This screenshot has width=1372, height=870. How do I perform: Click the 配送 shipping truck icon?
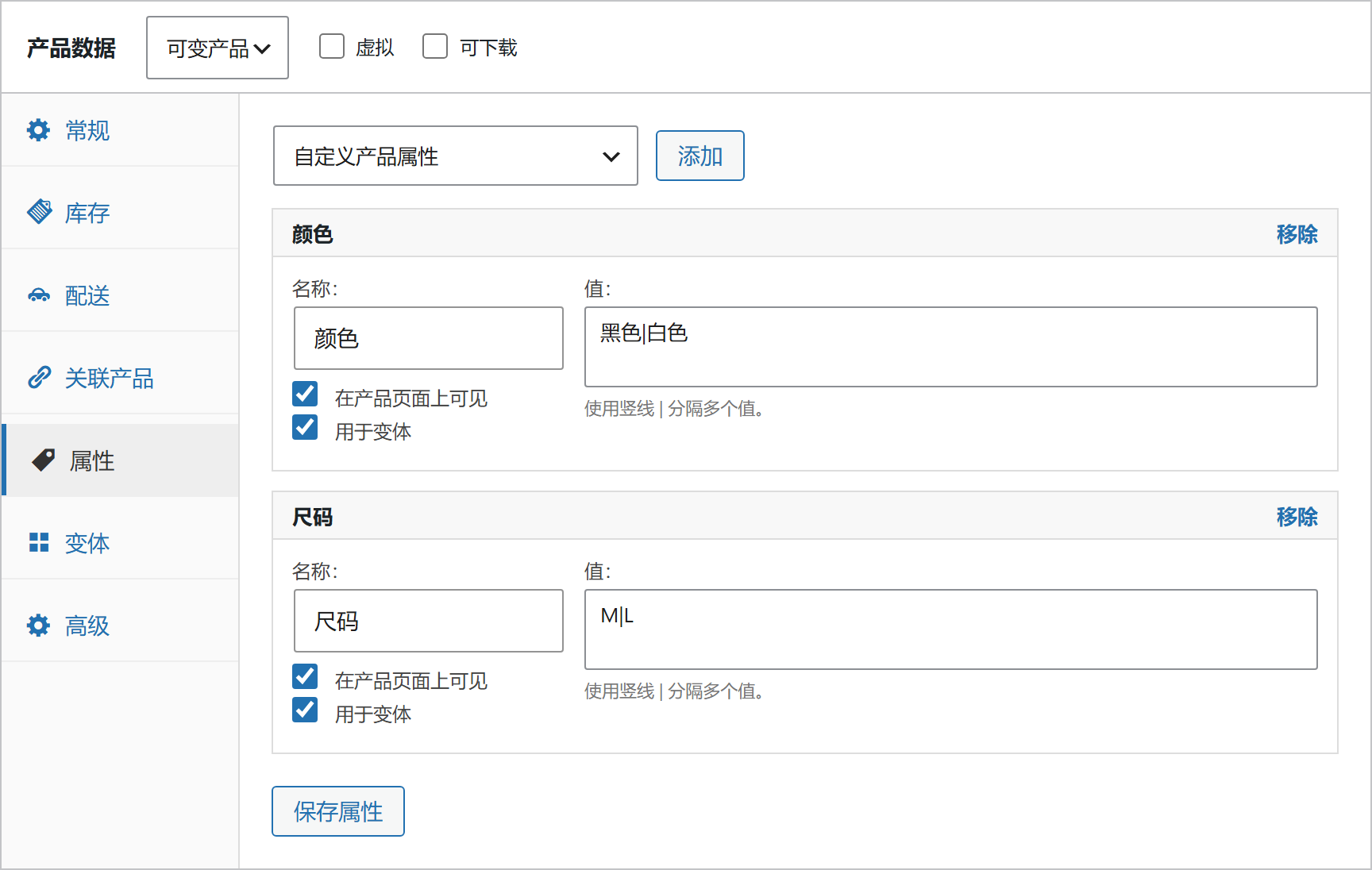click(x=39, y=295)
